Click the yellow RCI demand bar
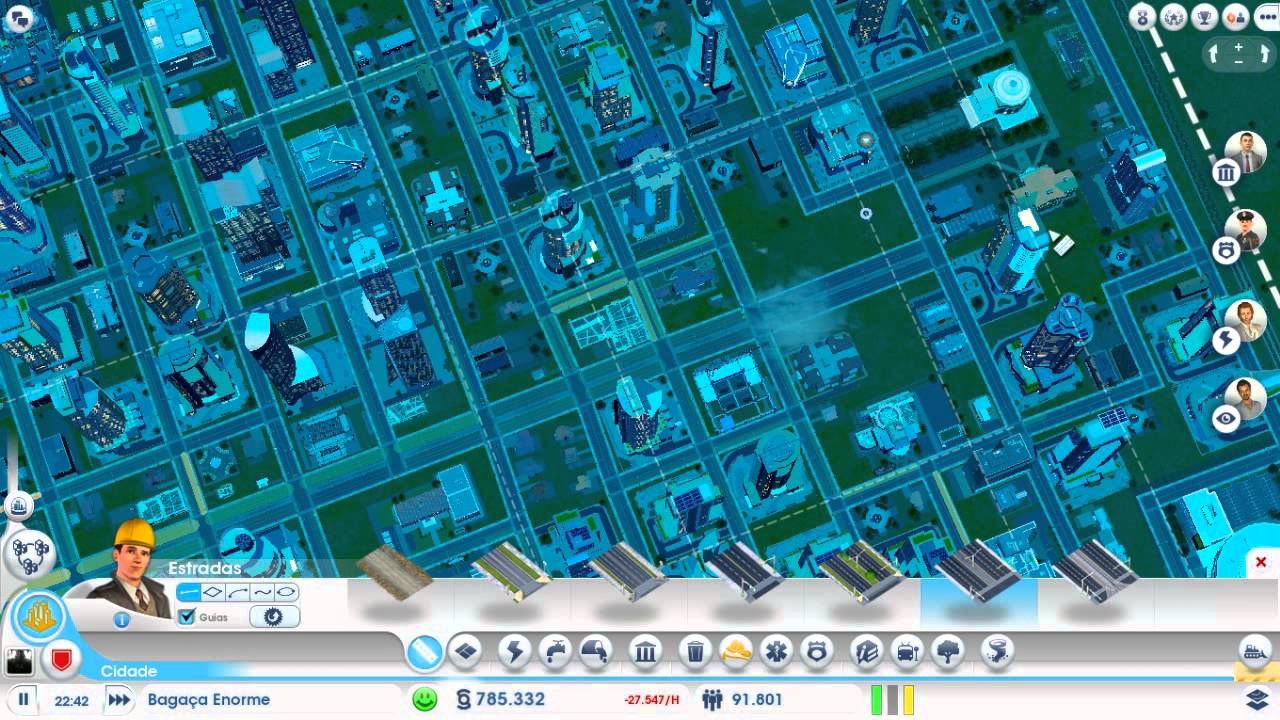Viewport: 1280px width, 720px height. [x=908, y=700]
